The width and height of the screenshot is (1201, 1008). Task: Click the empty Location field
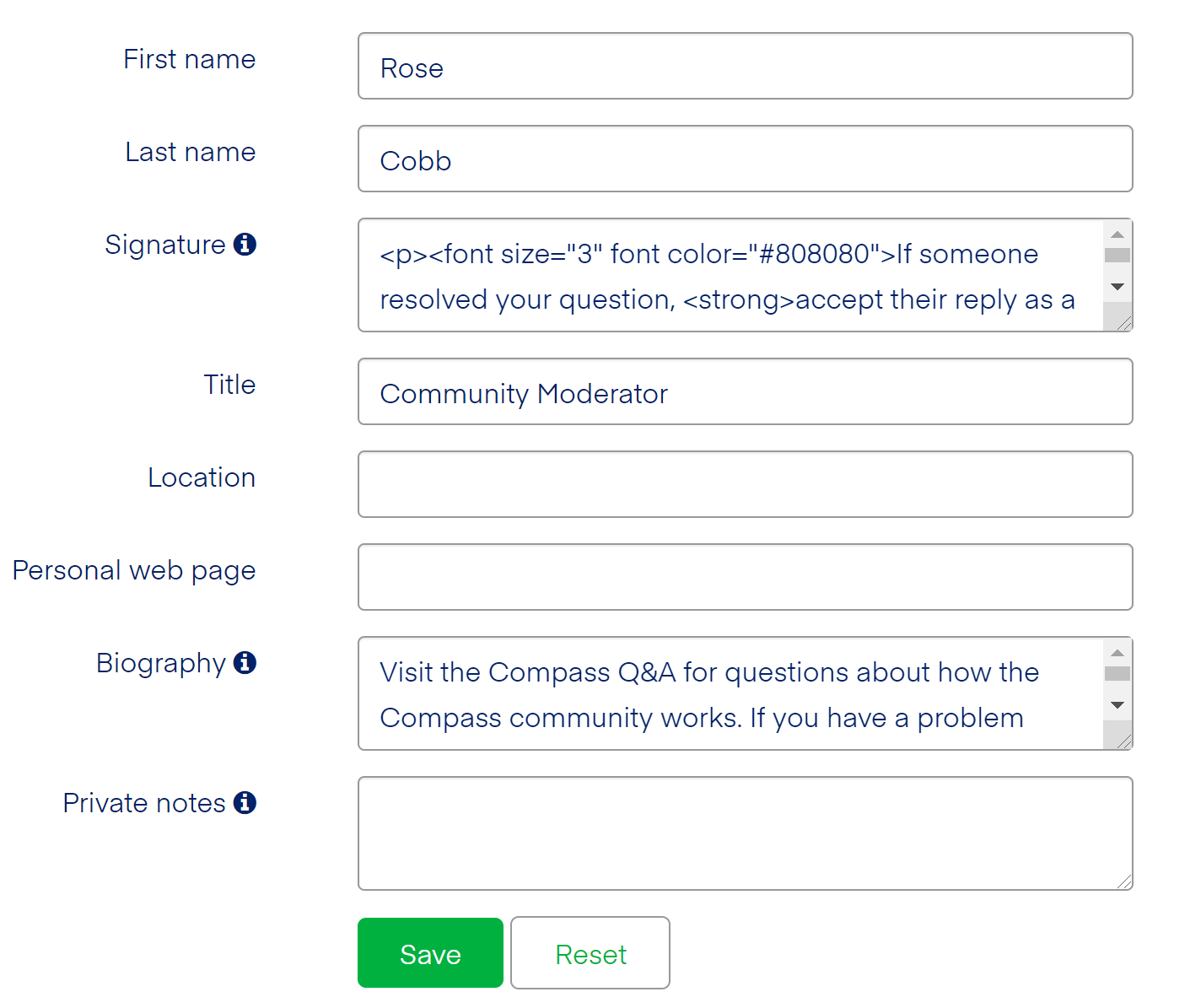pos(742,484)
